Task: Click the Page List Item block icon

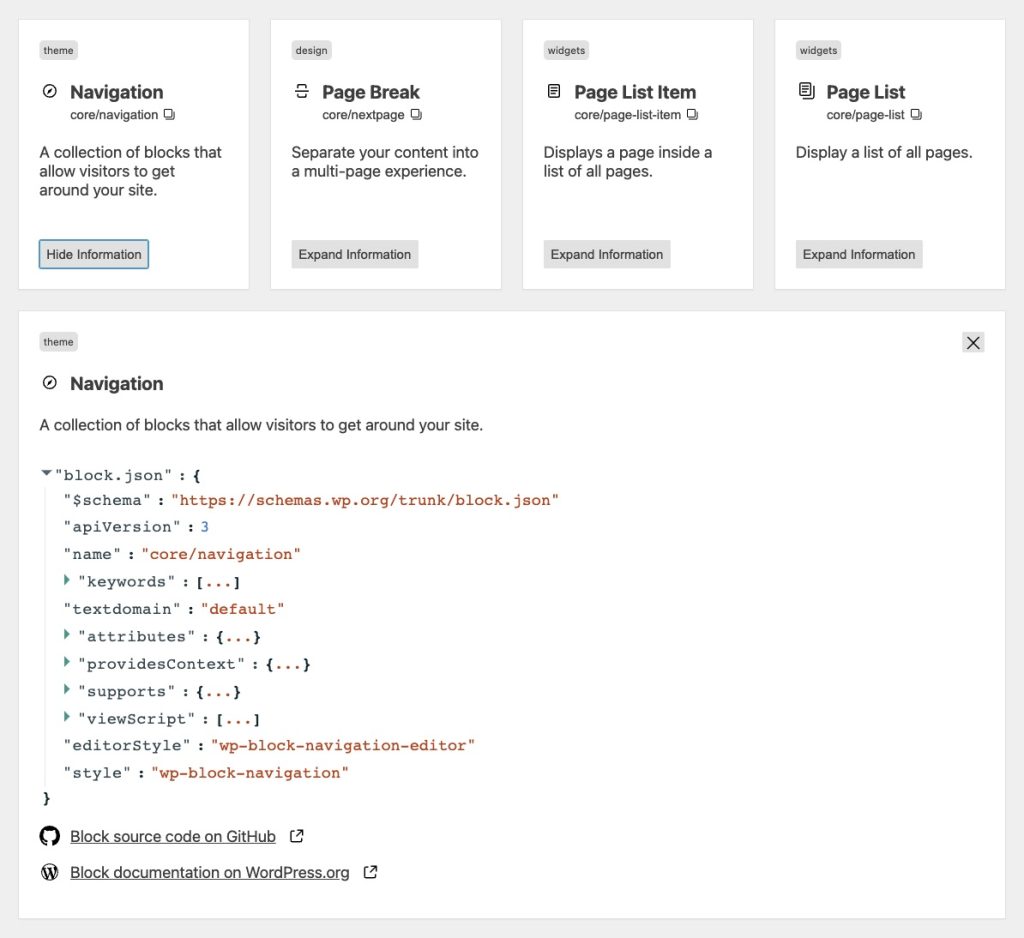Action: [x=554, y=91]
